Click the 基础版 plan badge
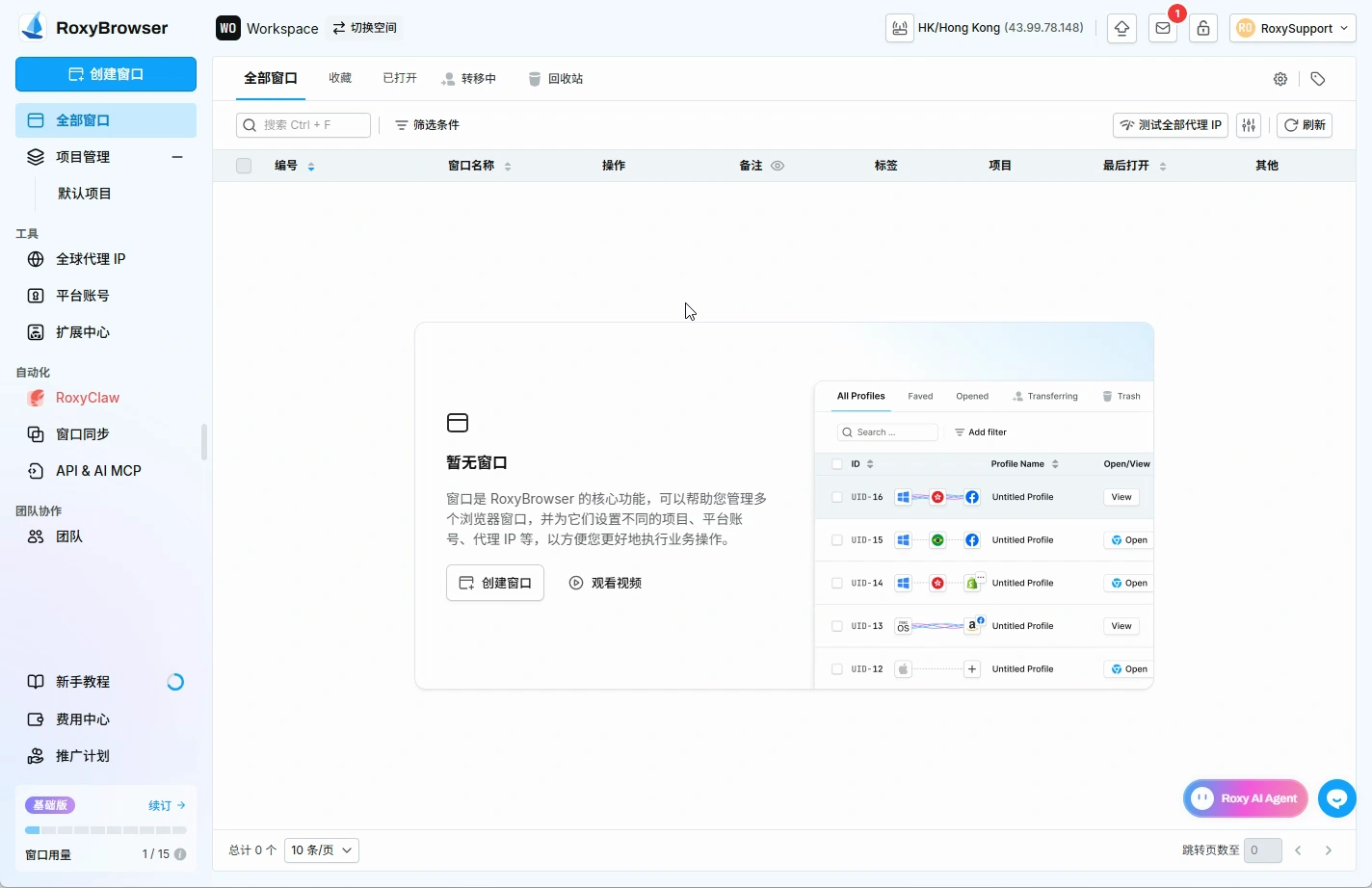Image resolution: width=1372 pixels, height=888 pixels. 50,805
